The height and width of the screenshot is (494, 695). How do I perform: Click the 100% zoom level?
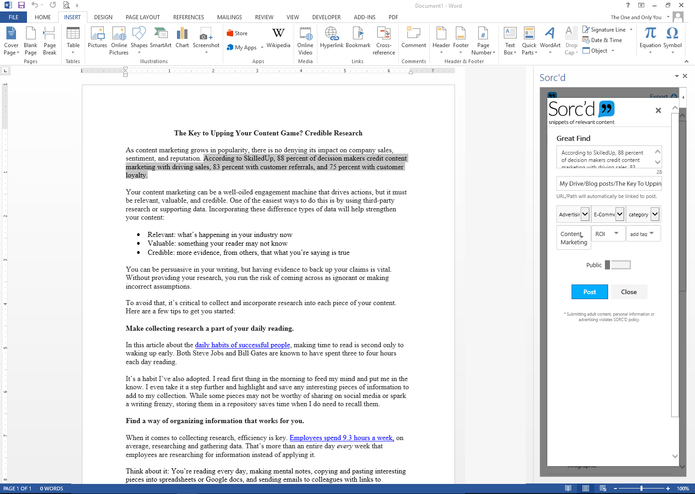coord(683,488)
